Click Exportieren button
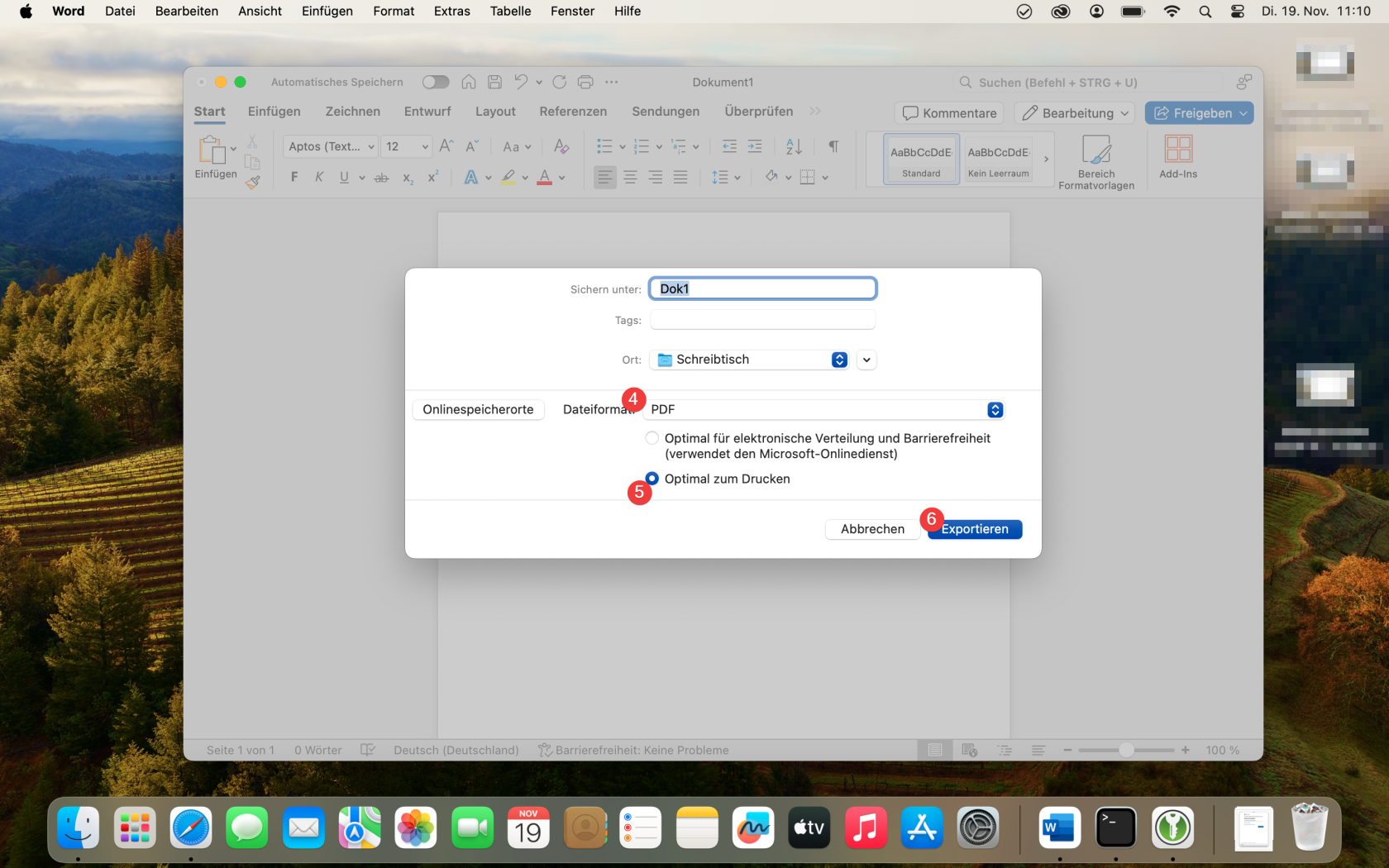Image resolution: width=1389 pixels, height=868 pixels. click(975, 529)
